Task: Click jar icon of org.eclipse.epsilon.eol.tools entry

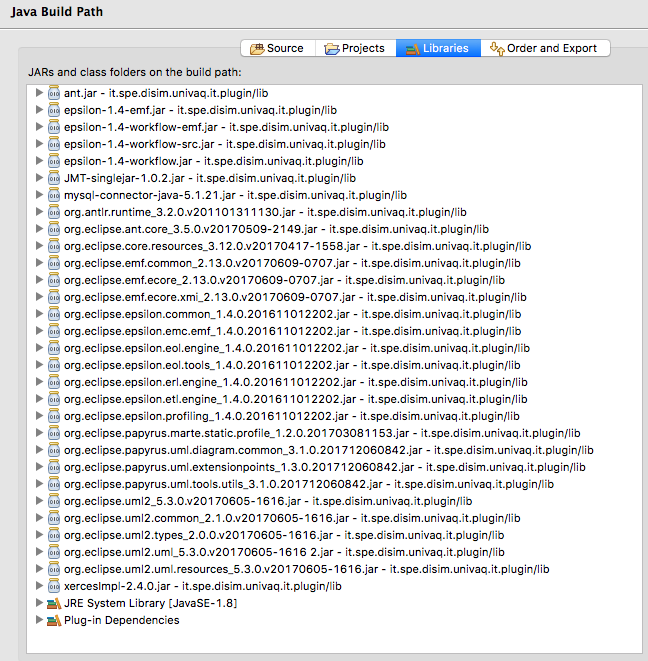Action: coord(54,365)
